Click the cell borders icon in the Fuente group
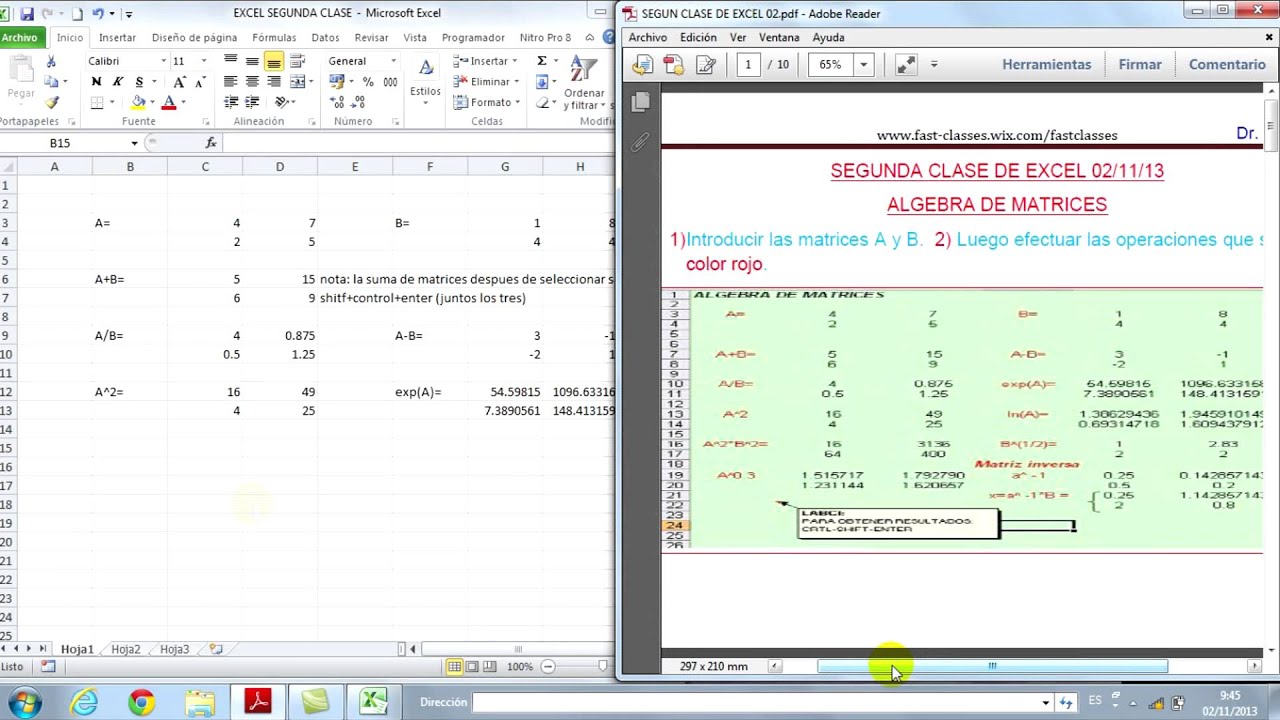1280x720 pixels. point(97,102)
